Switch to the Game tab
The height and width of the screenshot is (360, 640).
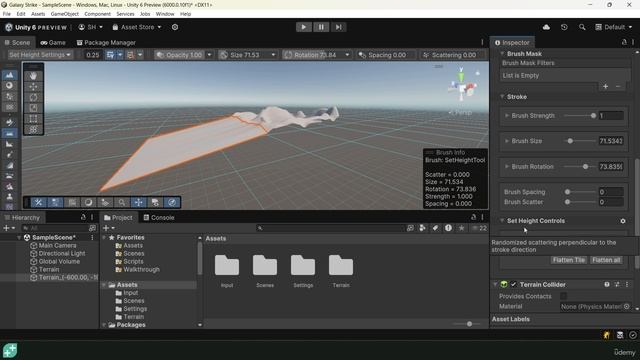(x=53, y=42)
